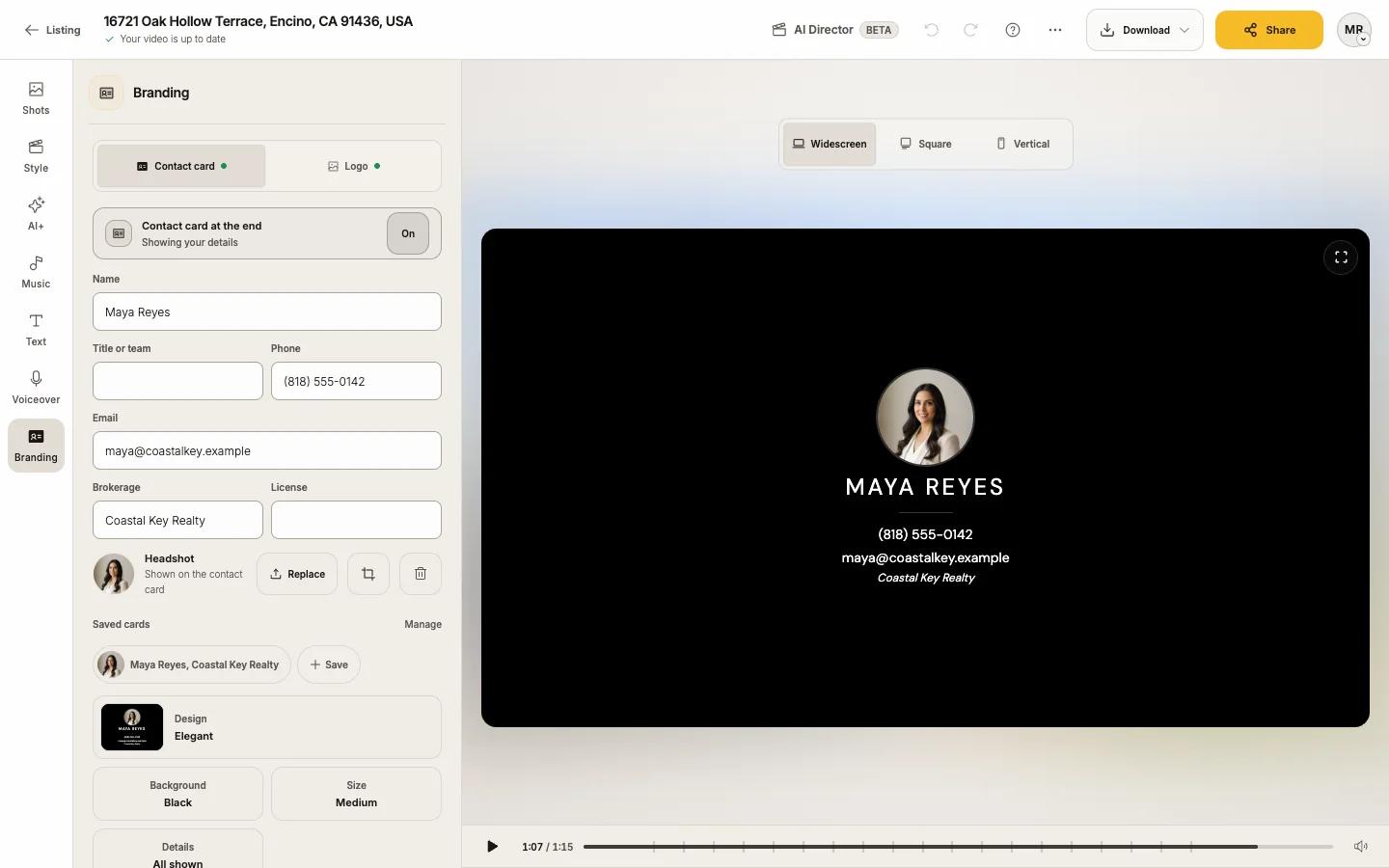This screenshot has width=1389, height=868.
Task: Change the Size Medium option
Action: click(x=357, y=794)
